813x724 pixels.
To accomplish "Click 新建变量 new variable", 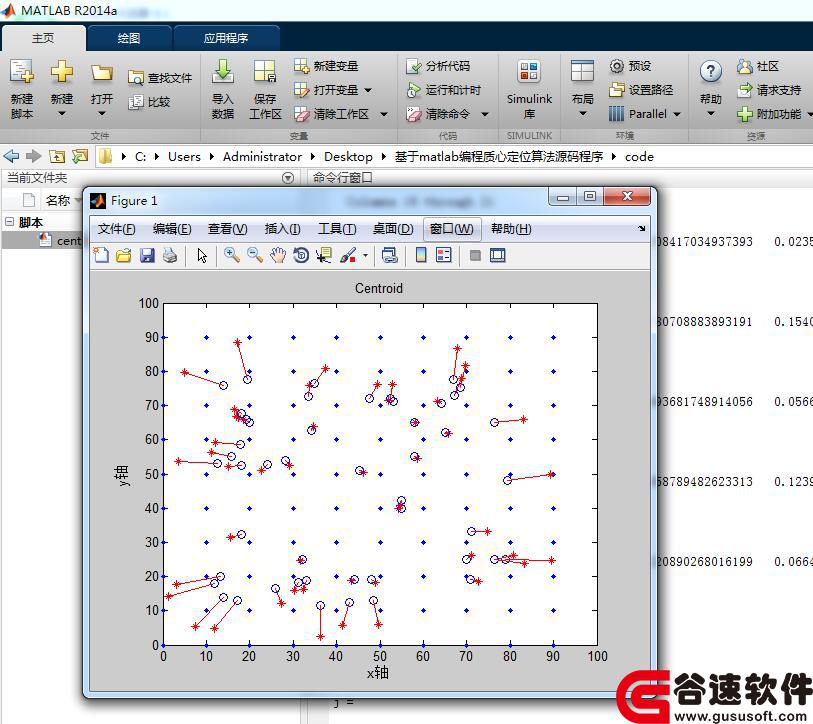I will click(326, 66).
